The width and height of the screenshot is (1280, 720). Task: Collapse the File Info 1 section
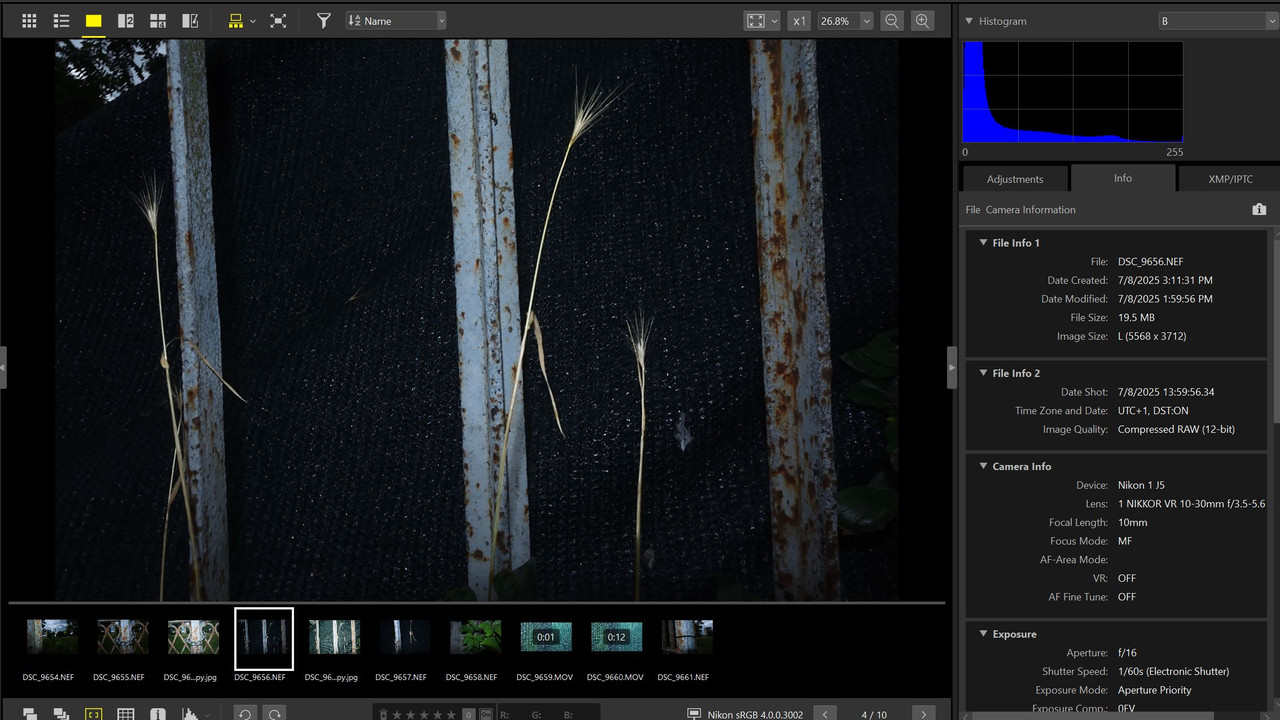coord(982,243)
